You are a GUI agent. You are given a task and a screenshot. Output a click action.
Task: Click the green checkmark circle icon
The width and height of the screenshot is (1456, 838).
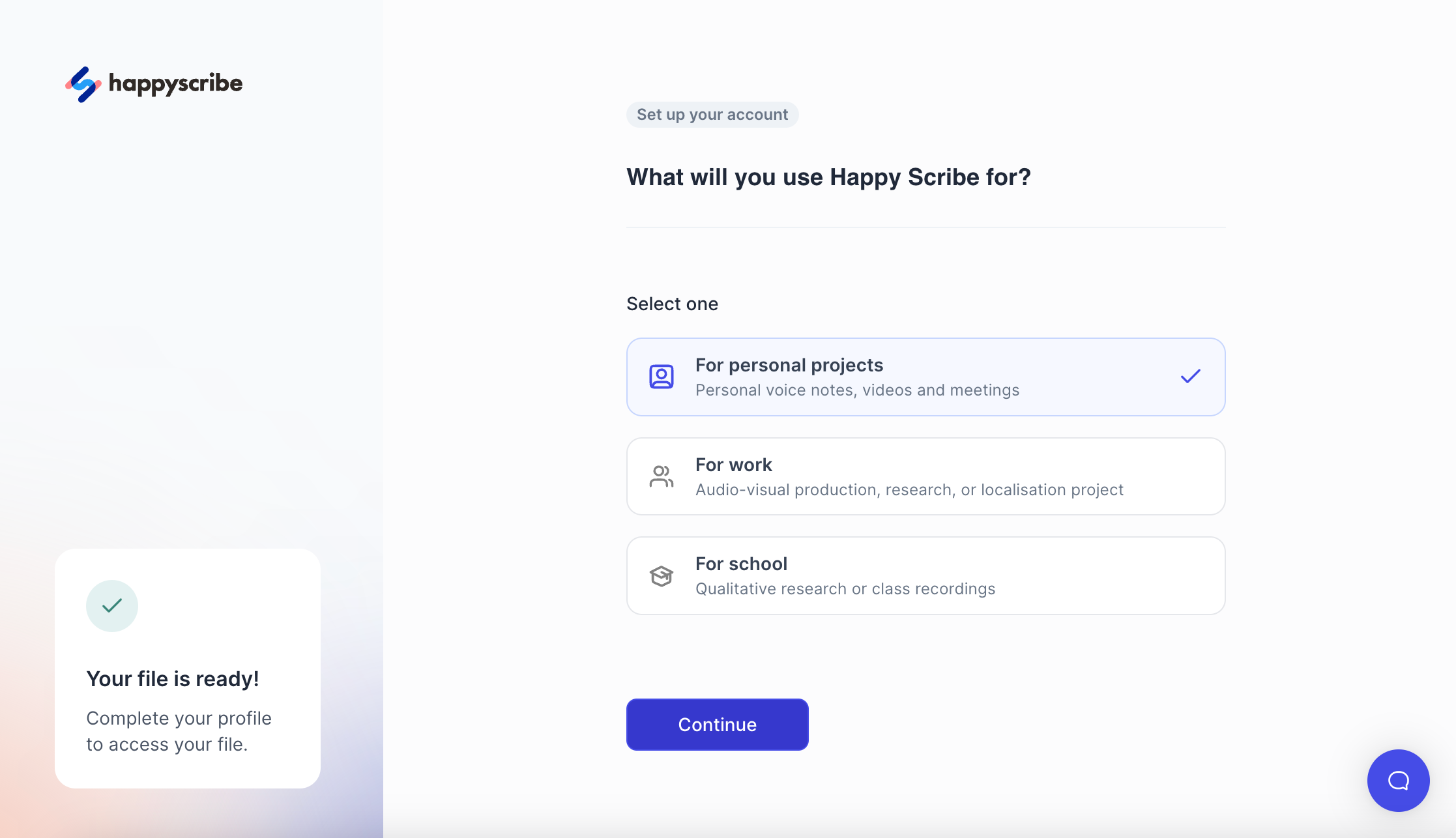tap(112, 606)
